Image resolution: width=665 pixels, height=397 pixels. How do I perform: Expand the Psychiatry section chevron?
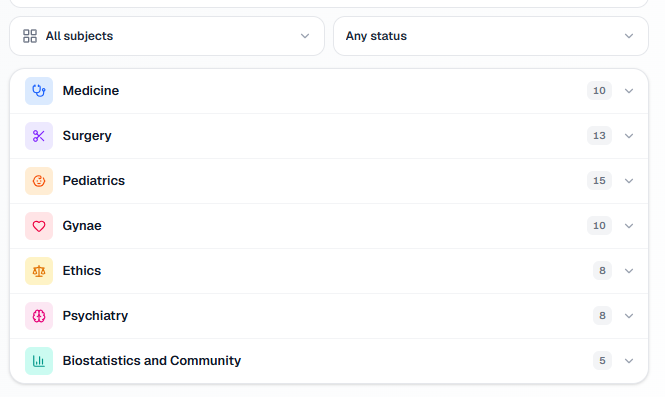coord(629,316)
